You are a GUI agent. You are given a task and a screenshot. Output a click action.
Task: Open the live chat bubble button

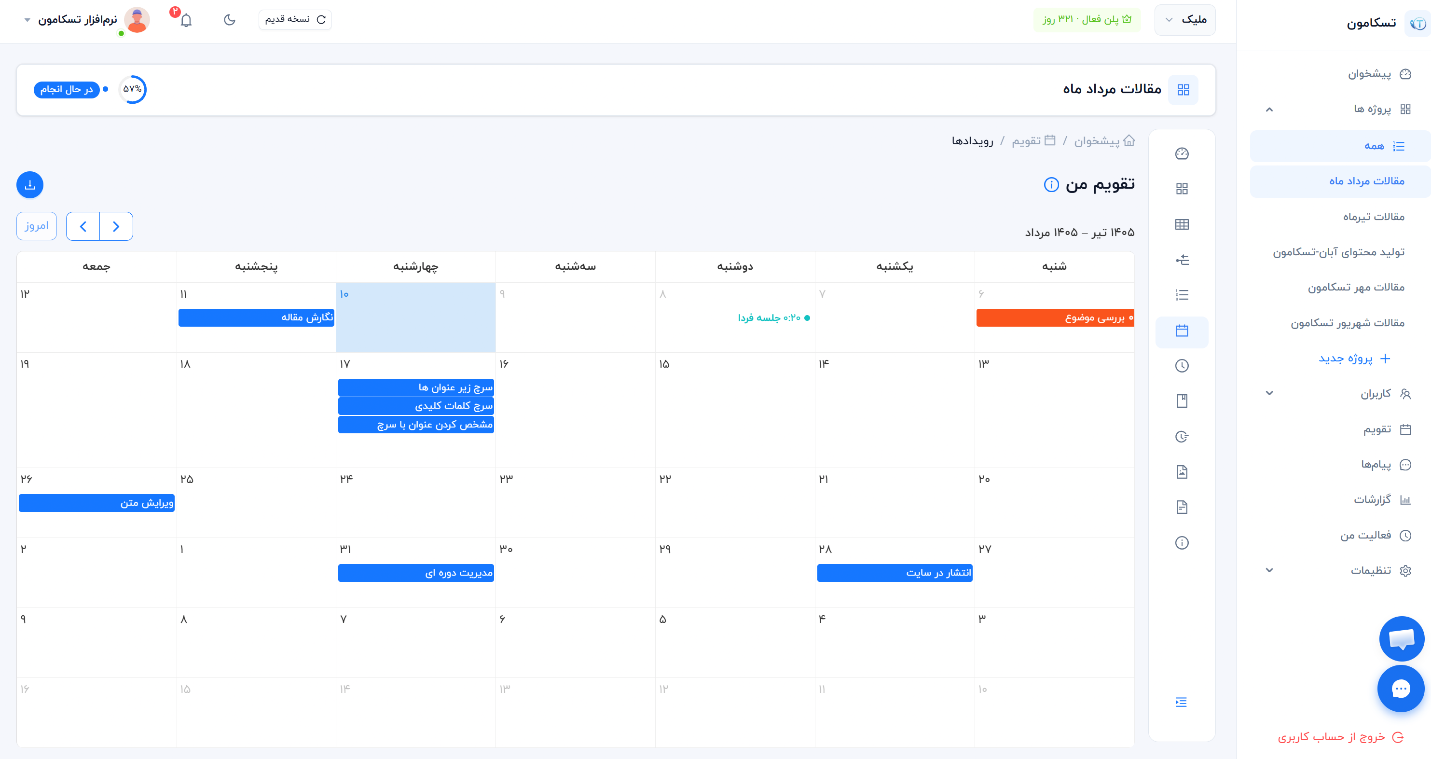(x=1401, y=689)
